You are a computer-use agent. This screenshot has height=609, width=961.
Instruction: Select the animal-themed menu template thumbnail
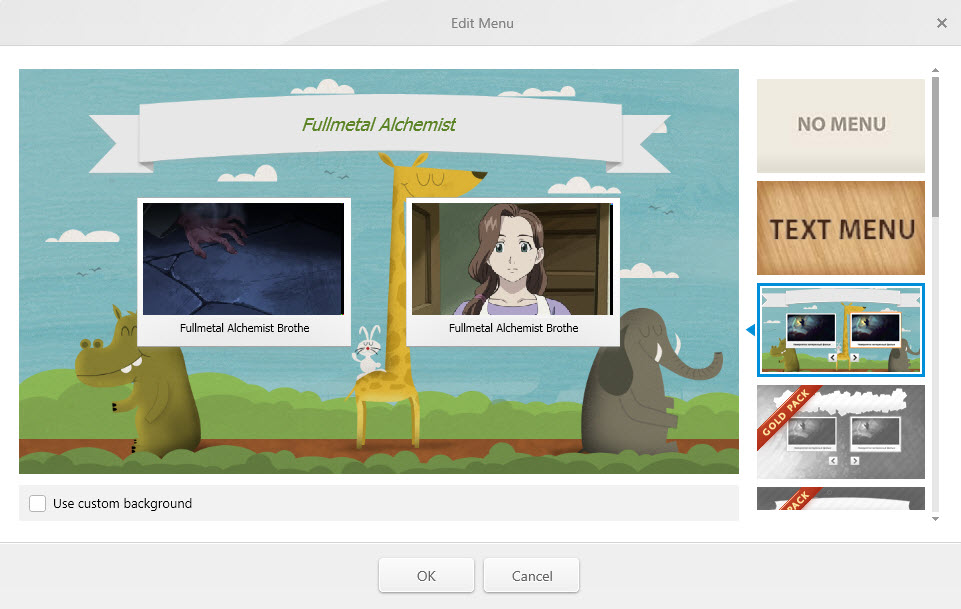coord(840,330)
